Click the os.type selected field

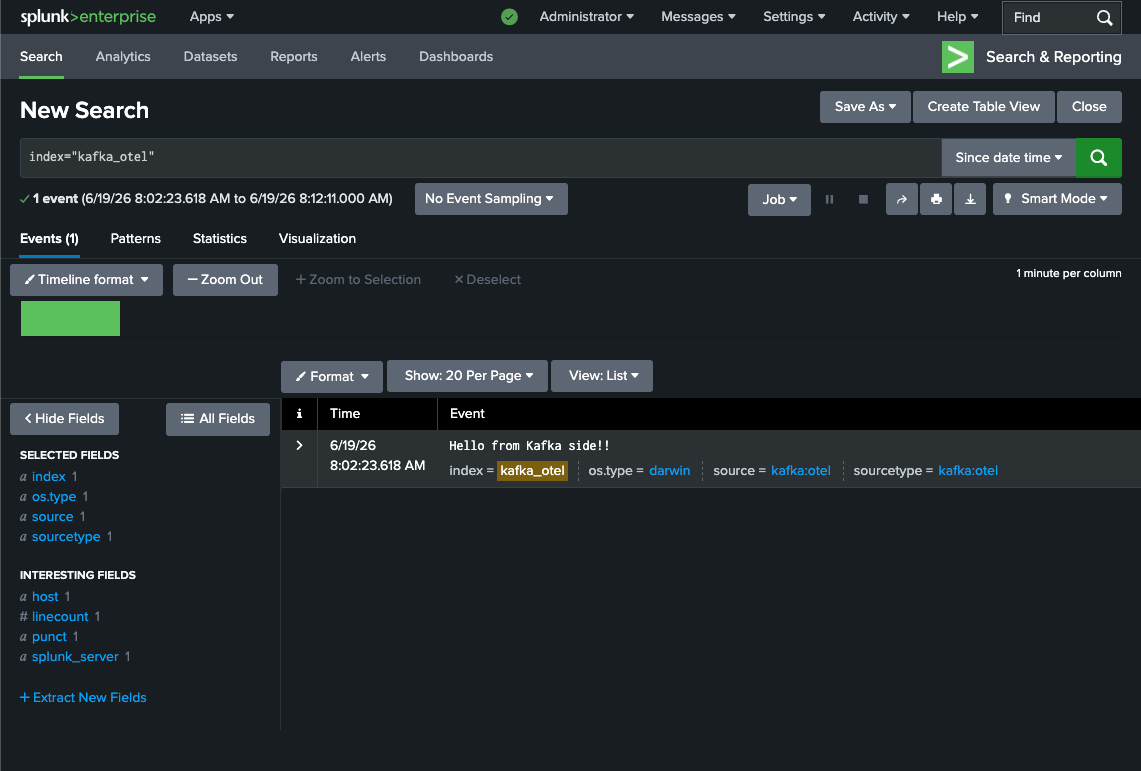click(54, 497)
